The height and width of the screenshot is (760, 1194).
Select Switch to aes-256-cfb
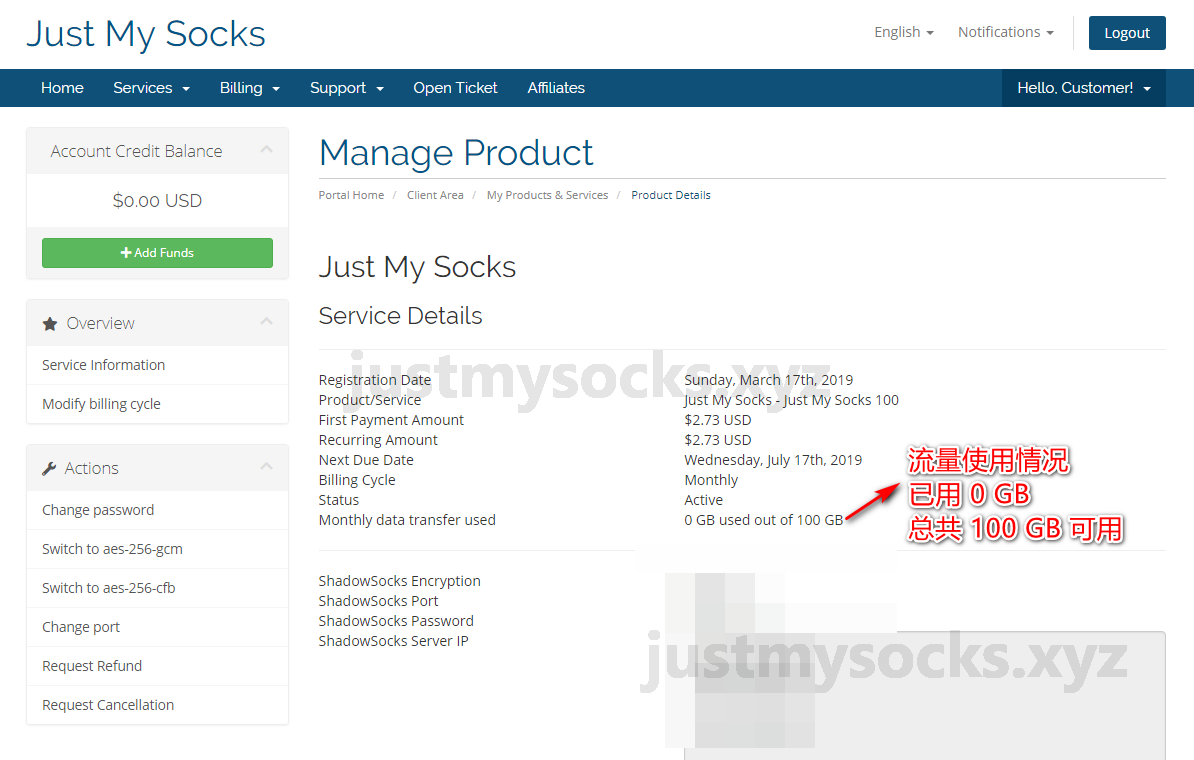tap(158, 588)
